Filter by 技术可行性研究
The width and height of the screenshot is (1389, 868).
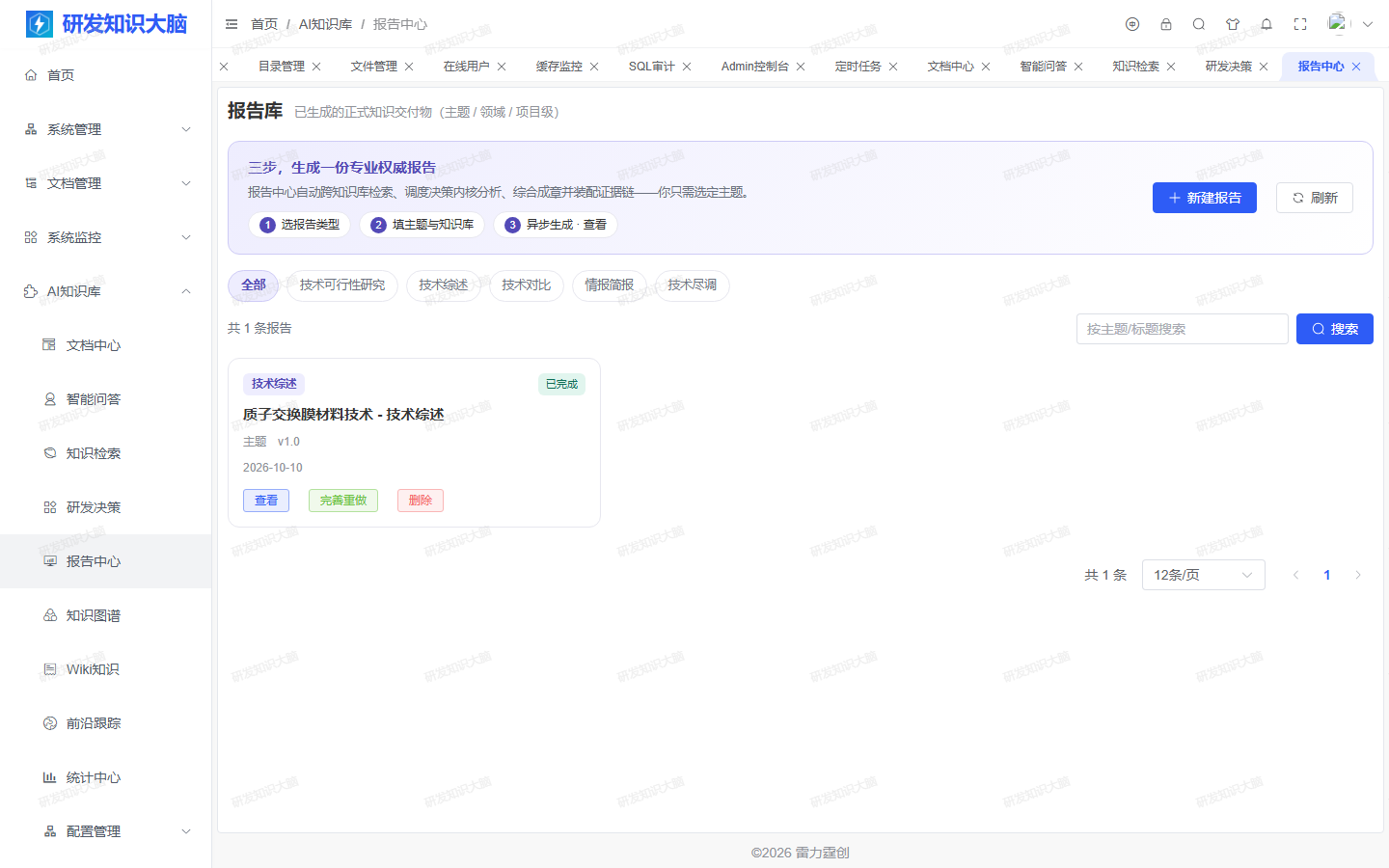point(341,285)
